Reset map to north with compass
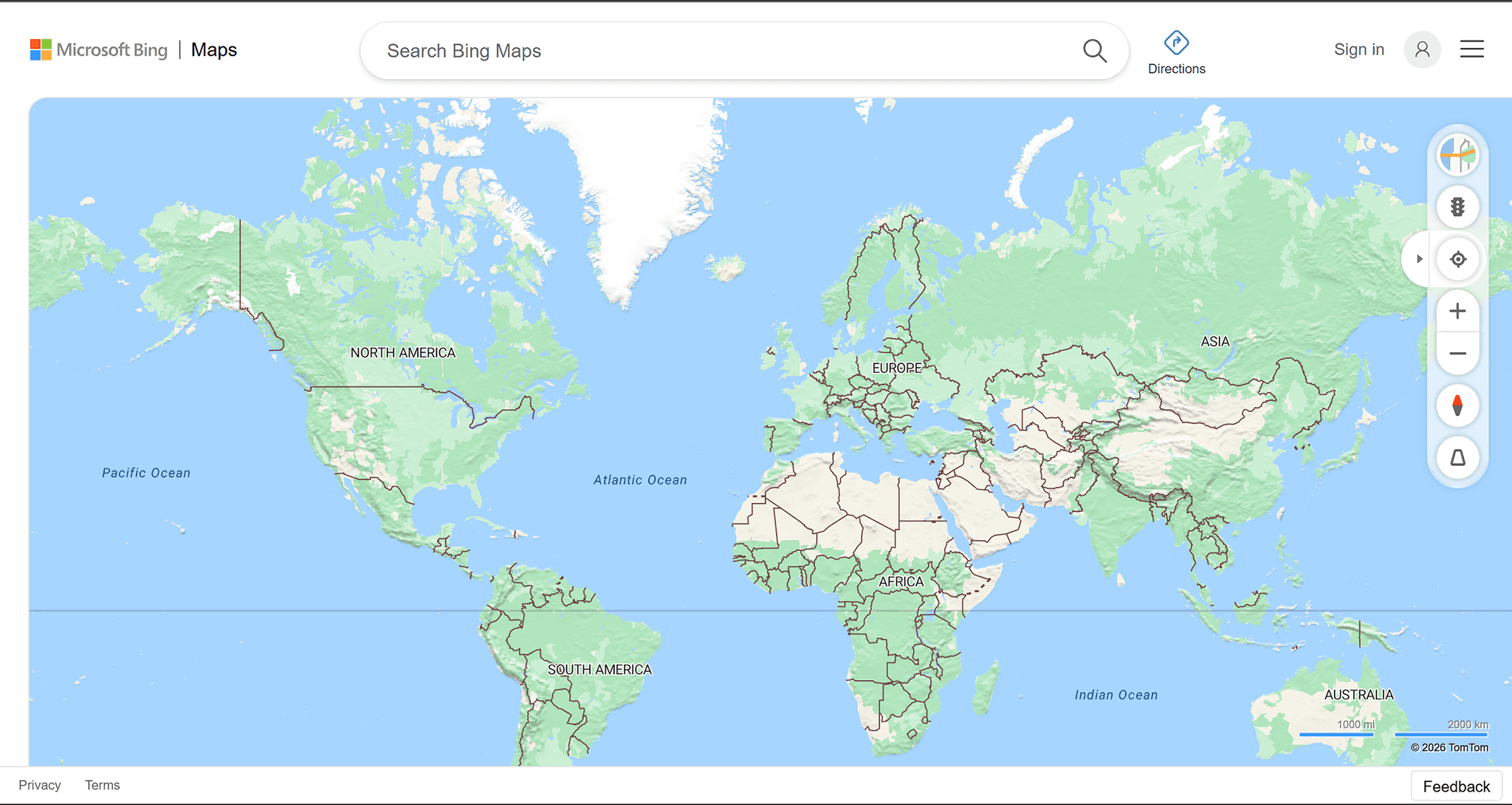The height and width of the screenshot is (805, 1512). [x=1457, y=405]
